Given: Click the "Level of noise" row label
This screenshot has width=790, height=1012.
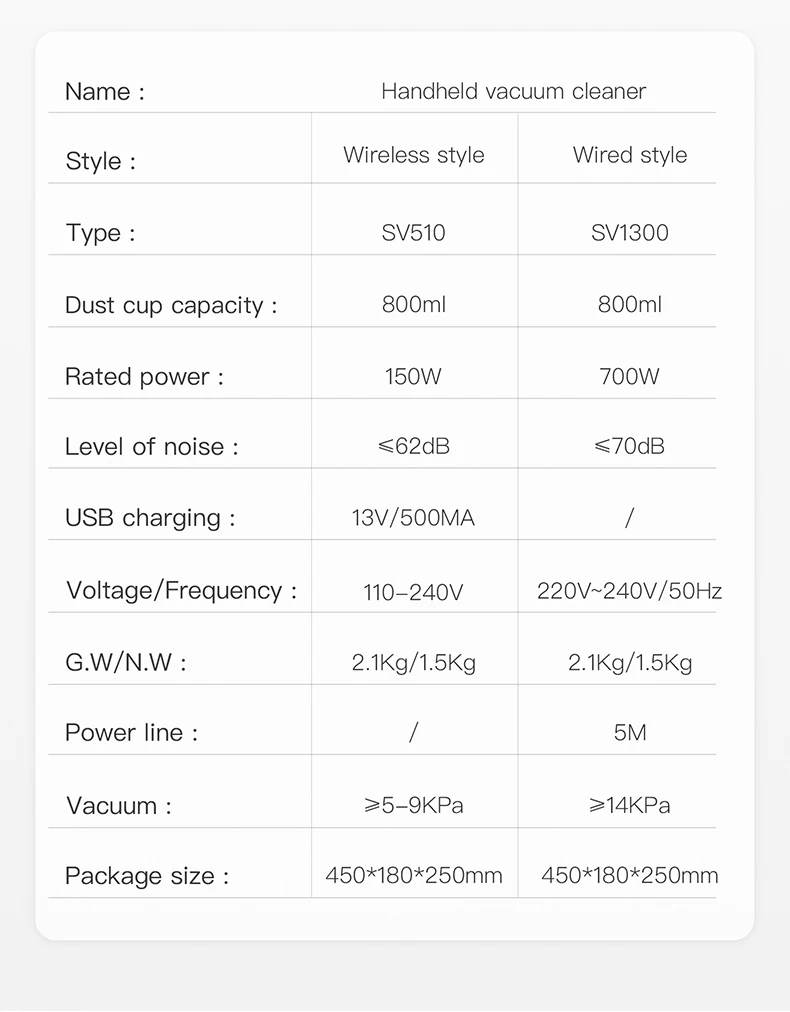Looking at the screenshot, I should click(152, 446).
